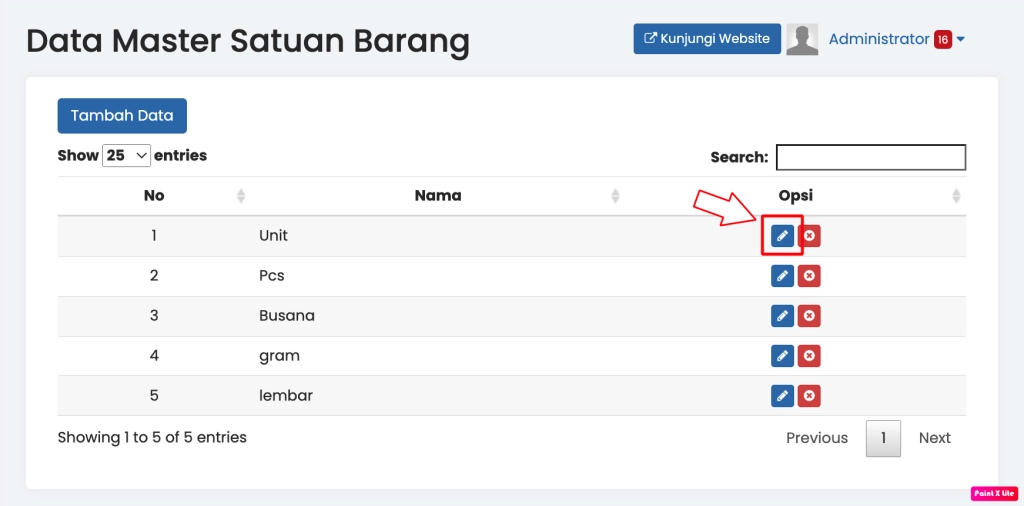The image size is (1024, 506).
Task: Click the Administrator avatar image
Action: click(x=802, y=39)
